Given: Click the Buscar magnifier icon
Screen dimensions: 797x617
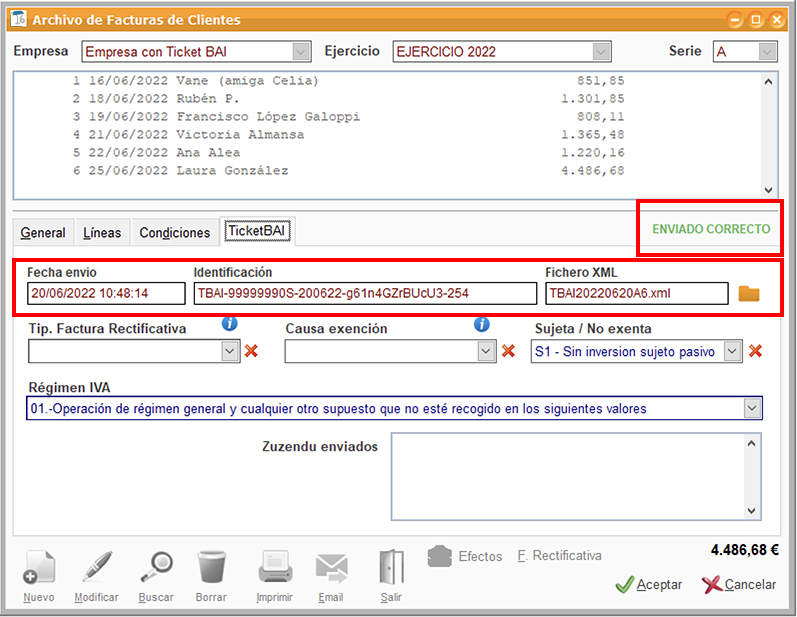Looking at the screenshot, I should 157,567.
